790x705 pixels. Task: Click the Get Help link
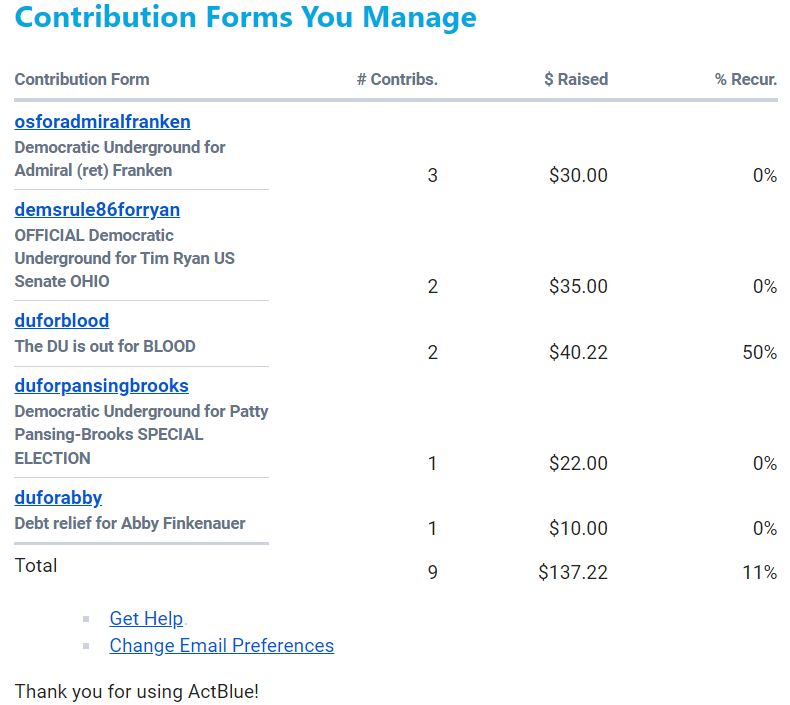[146, 619]
